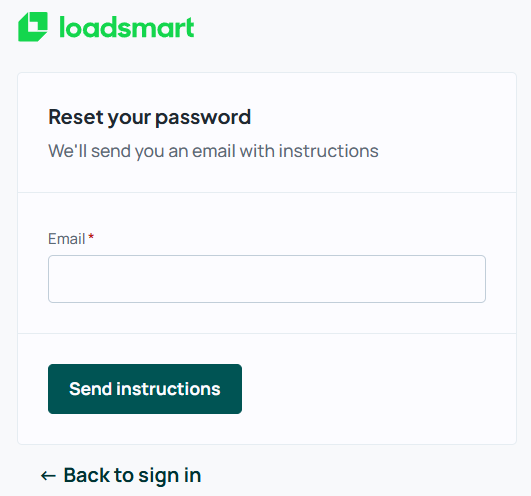
Task: Click the Email field label
Action: tap(66, 239)
